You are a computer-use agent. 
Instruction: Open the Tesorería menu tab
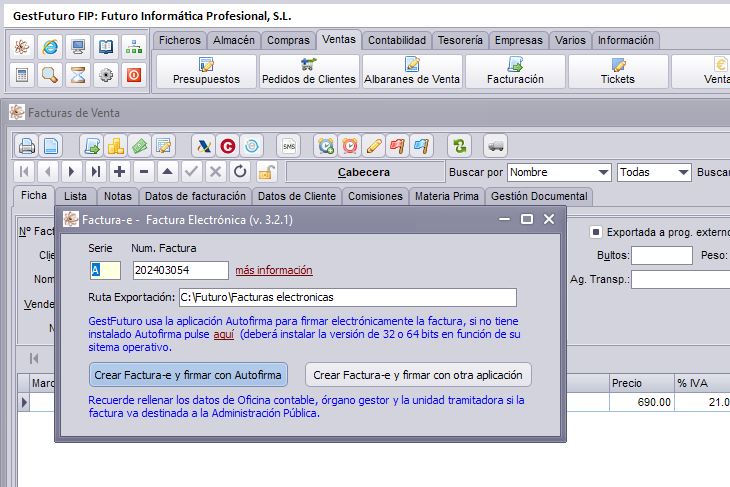[460, 40]
